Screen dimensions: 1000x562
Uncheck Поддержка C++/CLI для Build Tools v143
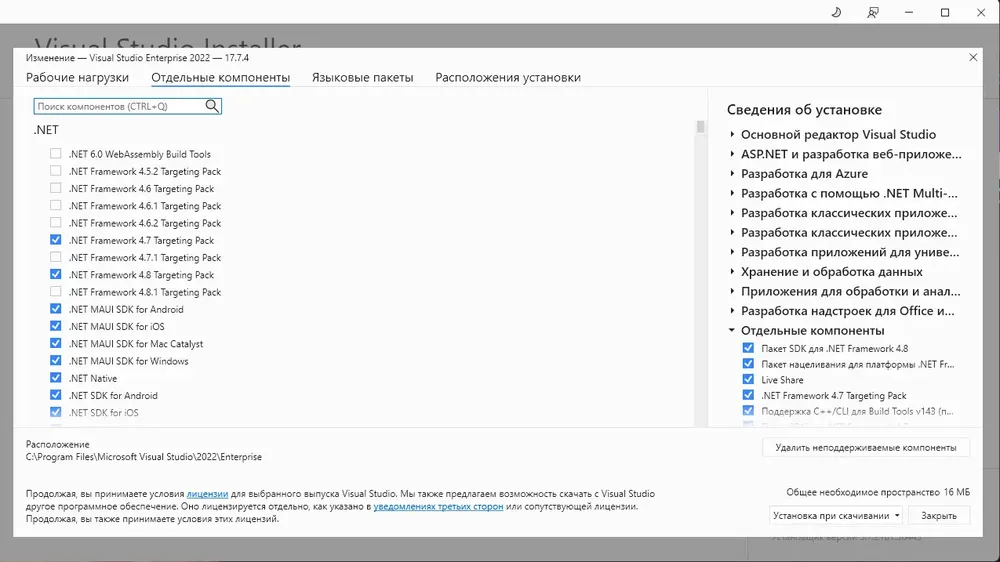pos(748,411)
